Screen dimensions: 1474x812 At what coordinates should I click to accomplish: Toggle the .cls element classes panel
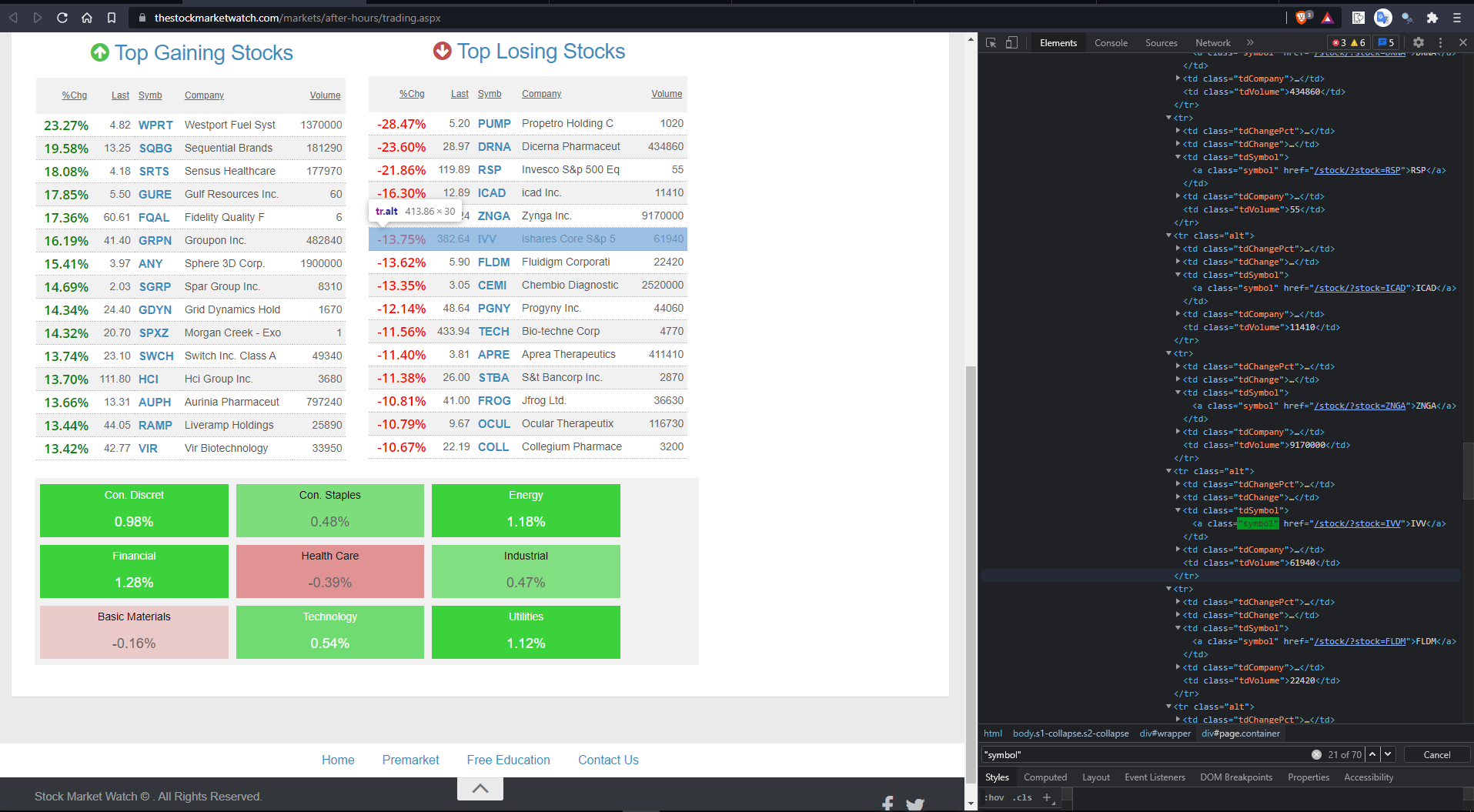coord(1023,797)
